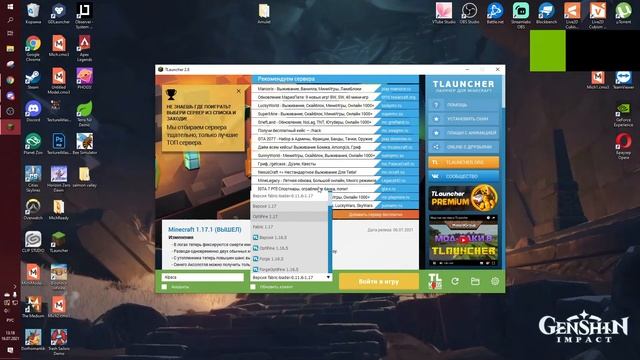
Task: Open the VK Сообщество sidebar button
Action: click(x=463, y=176)
